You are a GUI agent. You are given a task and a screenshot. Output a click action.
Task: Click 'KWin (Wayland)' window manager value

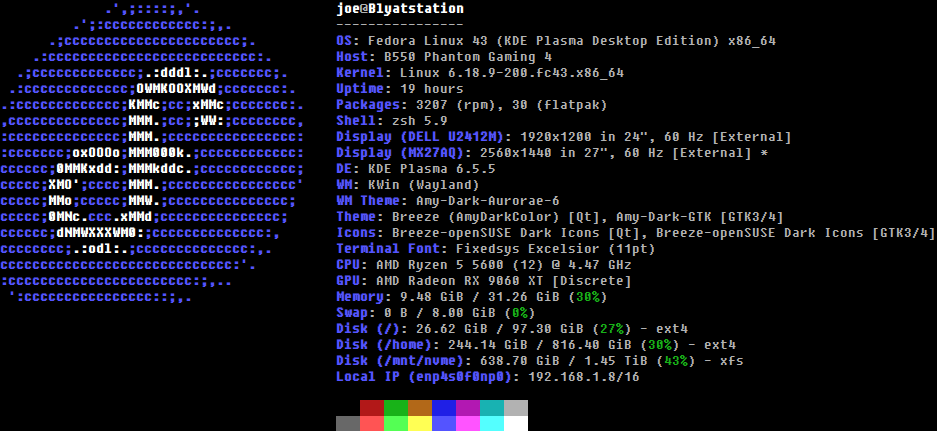(424, 185)
